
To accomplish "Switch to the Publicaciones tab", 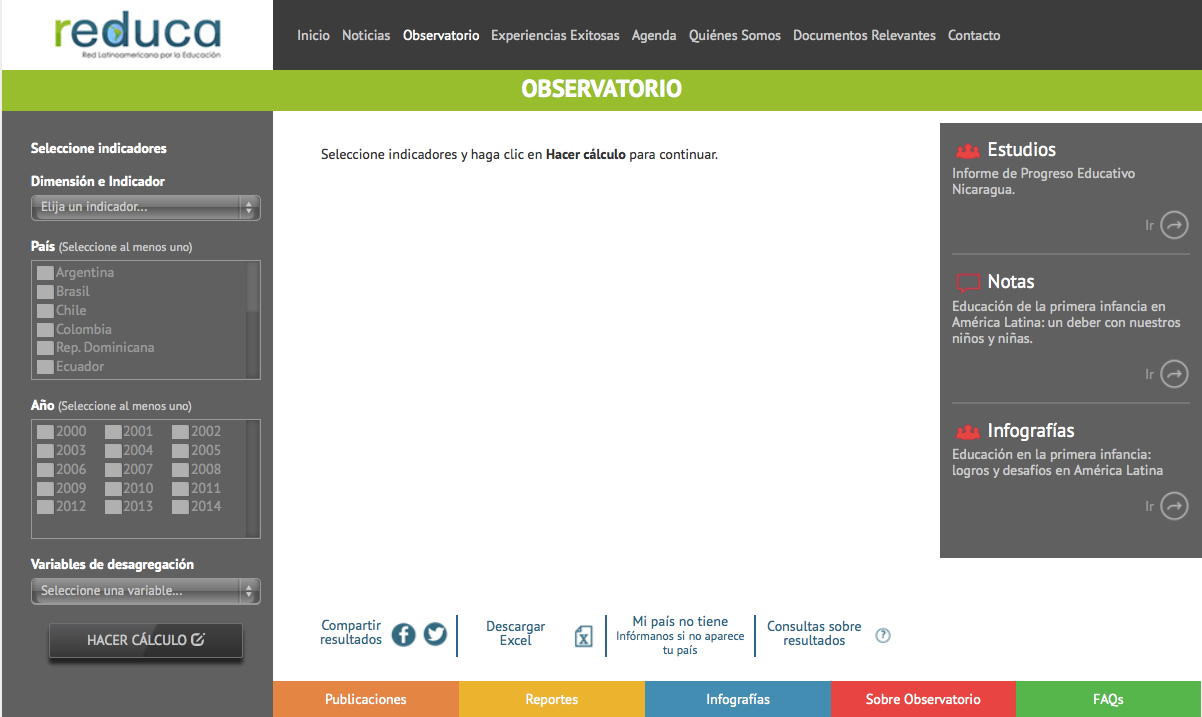I will tap(366, 699).
